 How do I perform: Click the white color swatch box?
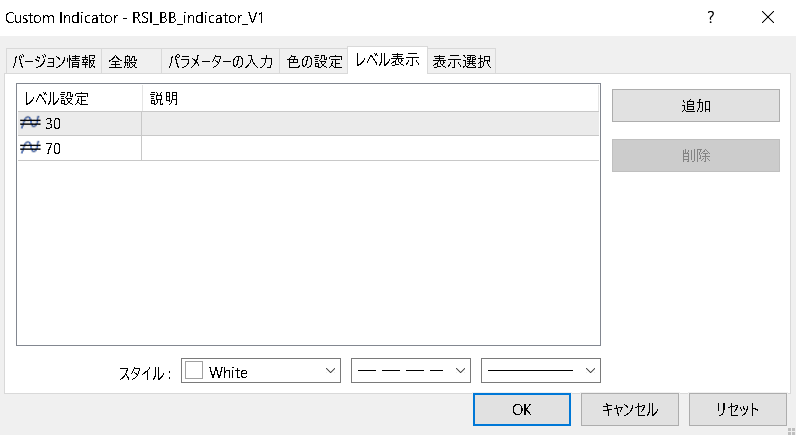click(x=194, y=371)
